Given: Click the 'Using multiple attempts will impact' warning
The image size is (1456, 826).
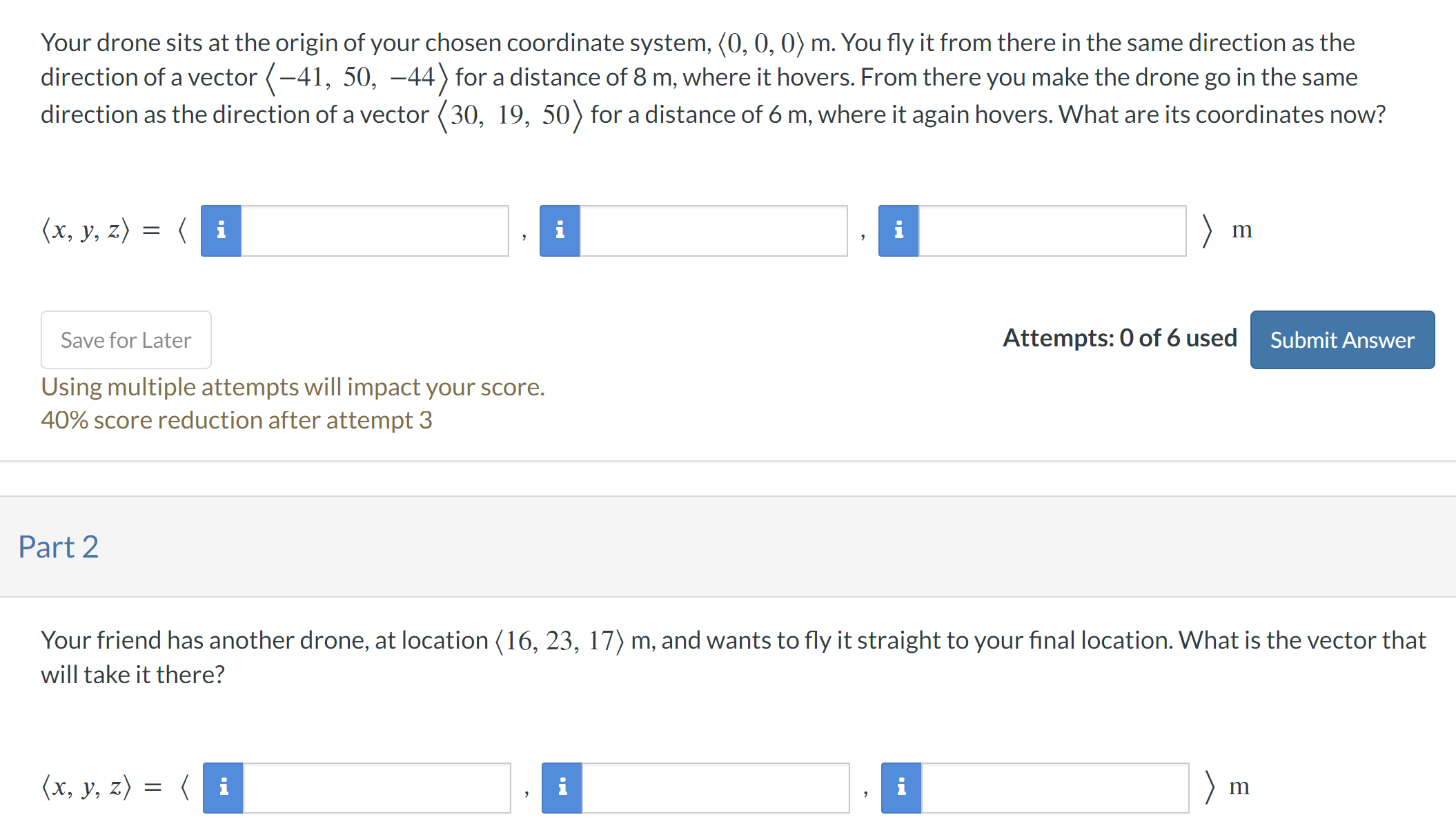Looking at the screenshot, I should tap(293, 387).
